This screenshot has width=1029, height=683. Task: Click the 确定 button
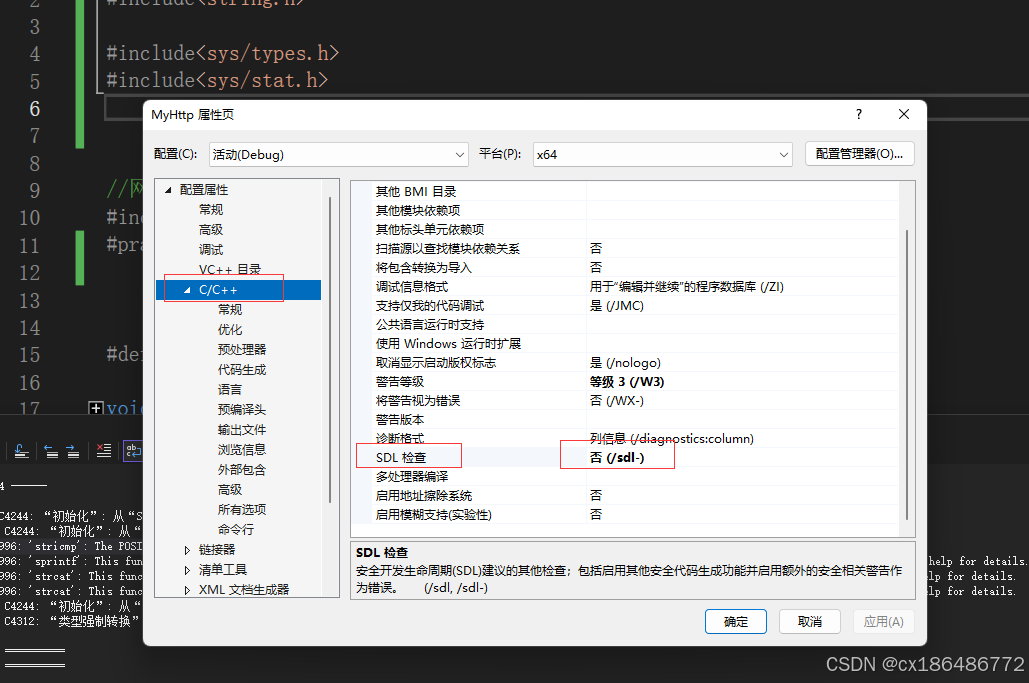pyautogui.click(x=735, y=621)
